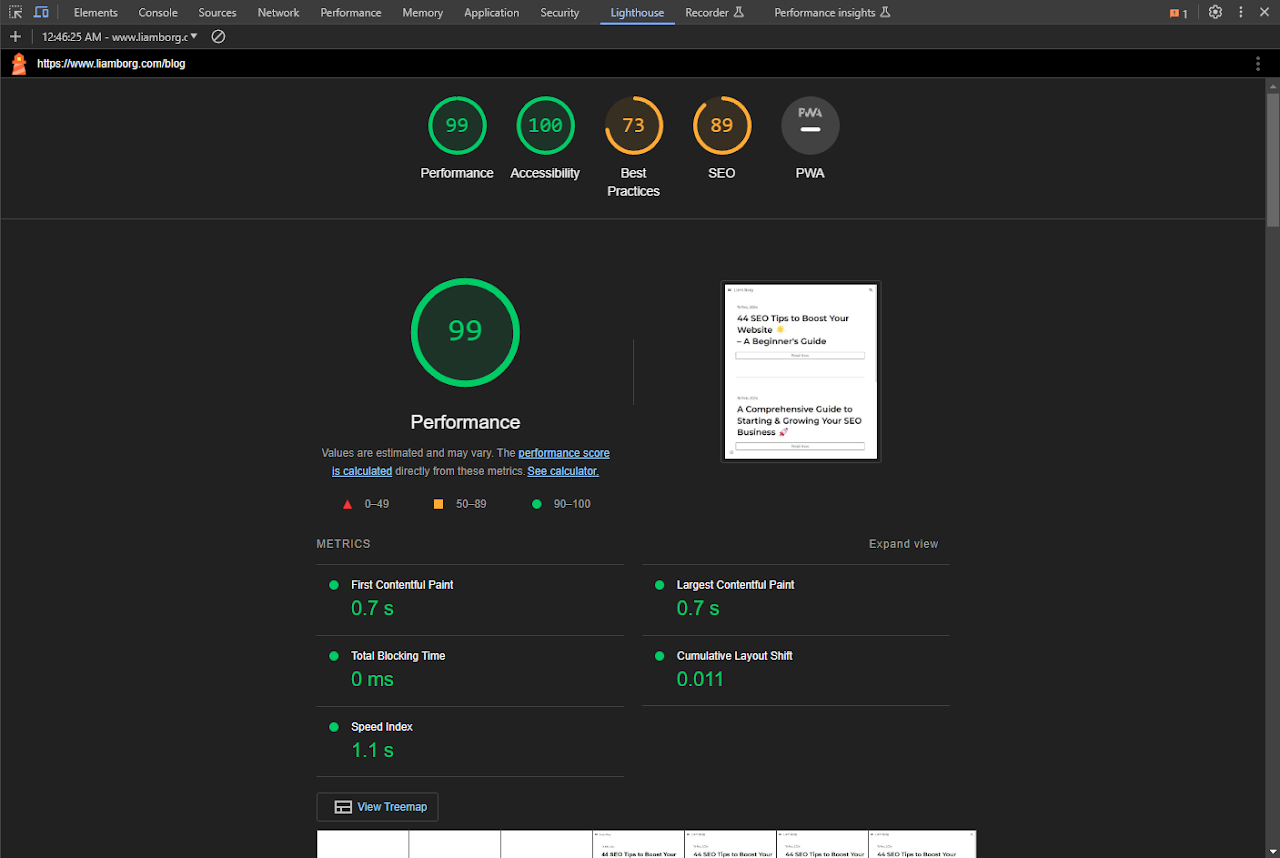Close the DevTools panel
The image size is (1280, 858).
(x=1265, y=12)
